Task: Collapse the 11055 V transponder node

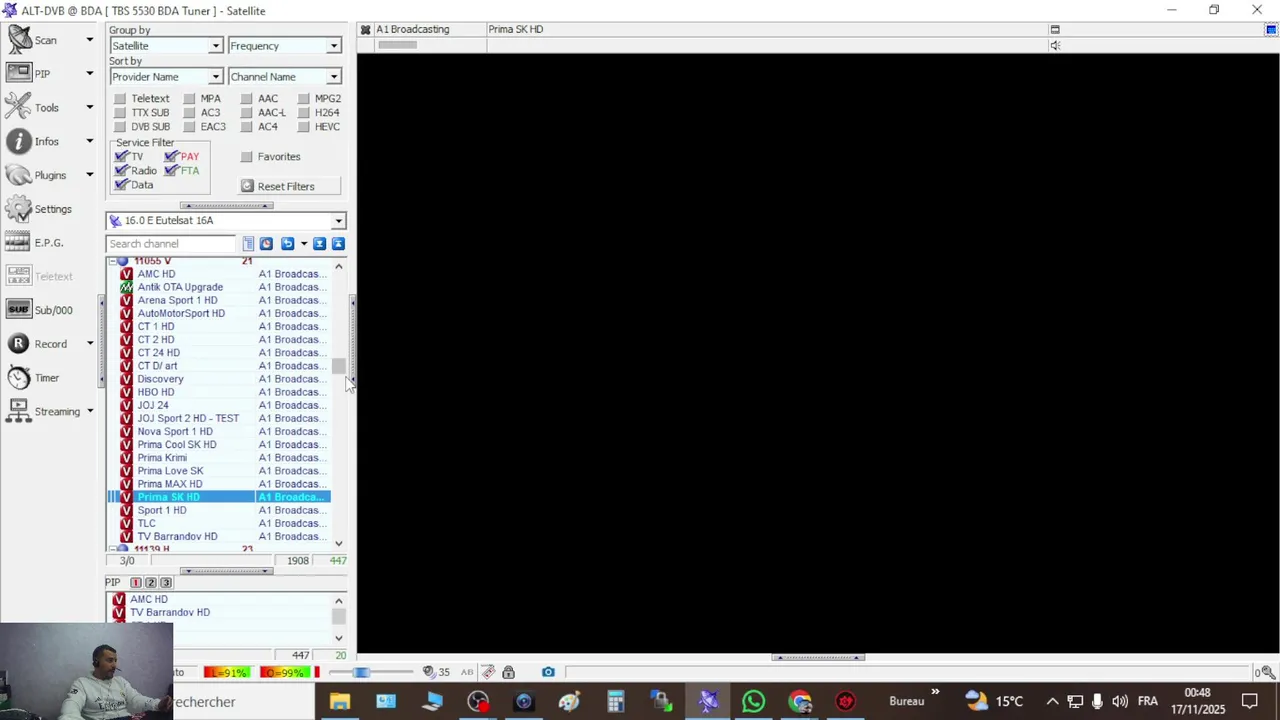Action: [112, 261]
